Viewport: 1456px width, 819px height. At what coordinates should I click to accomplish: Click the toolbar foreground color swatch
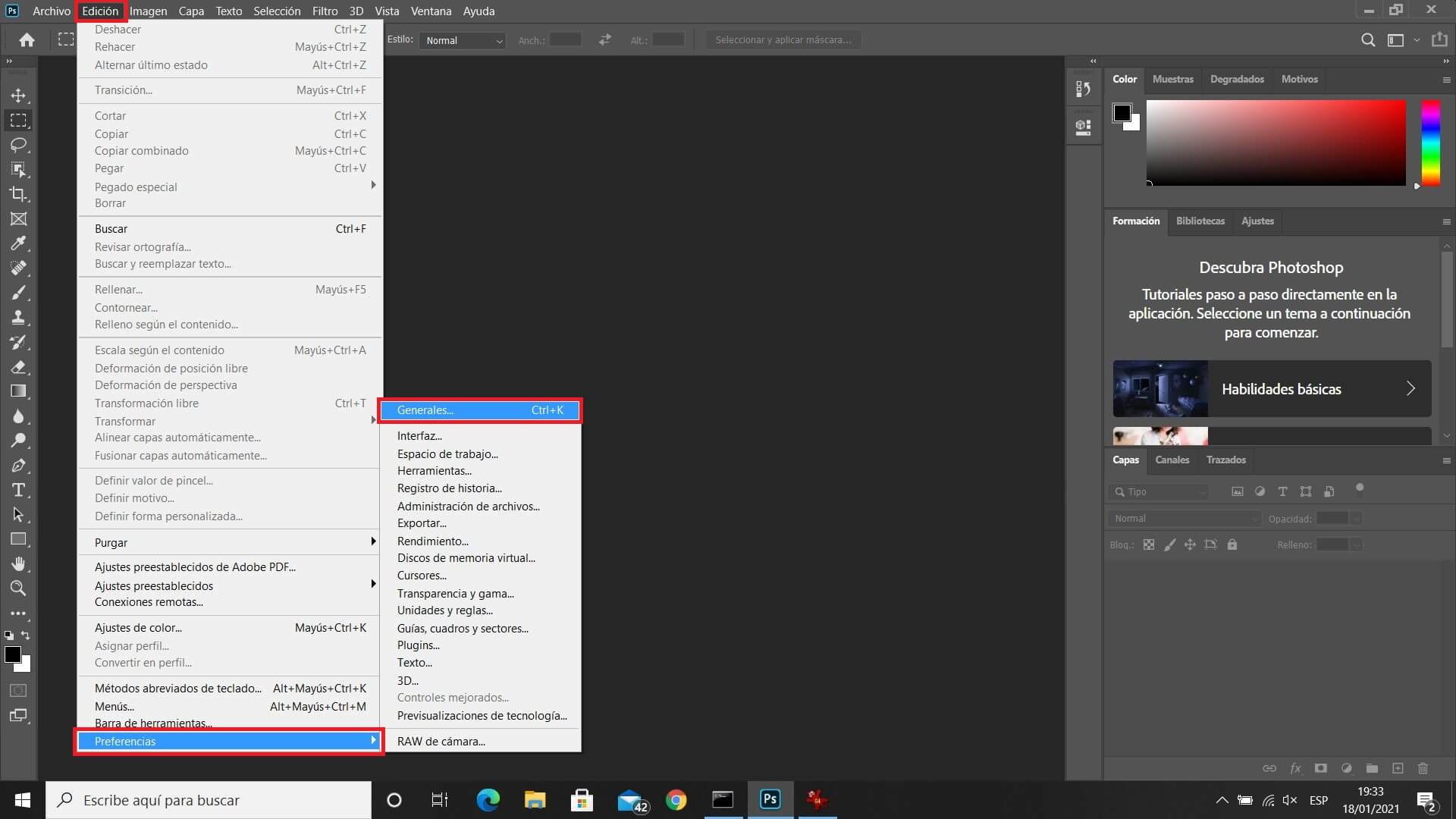(x=12, y=654)
